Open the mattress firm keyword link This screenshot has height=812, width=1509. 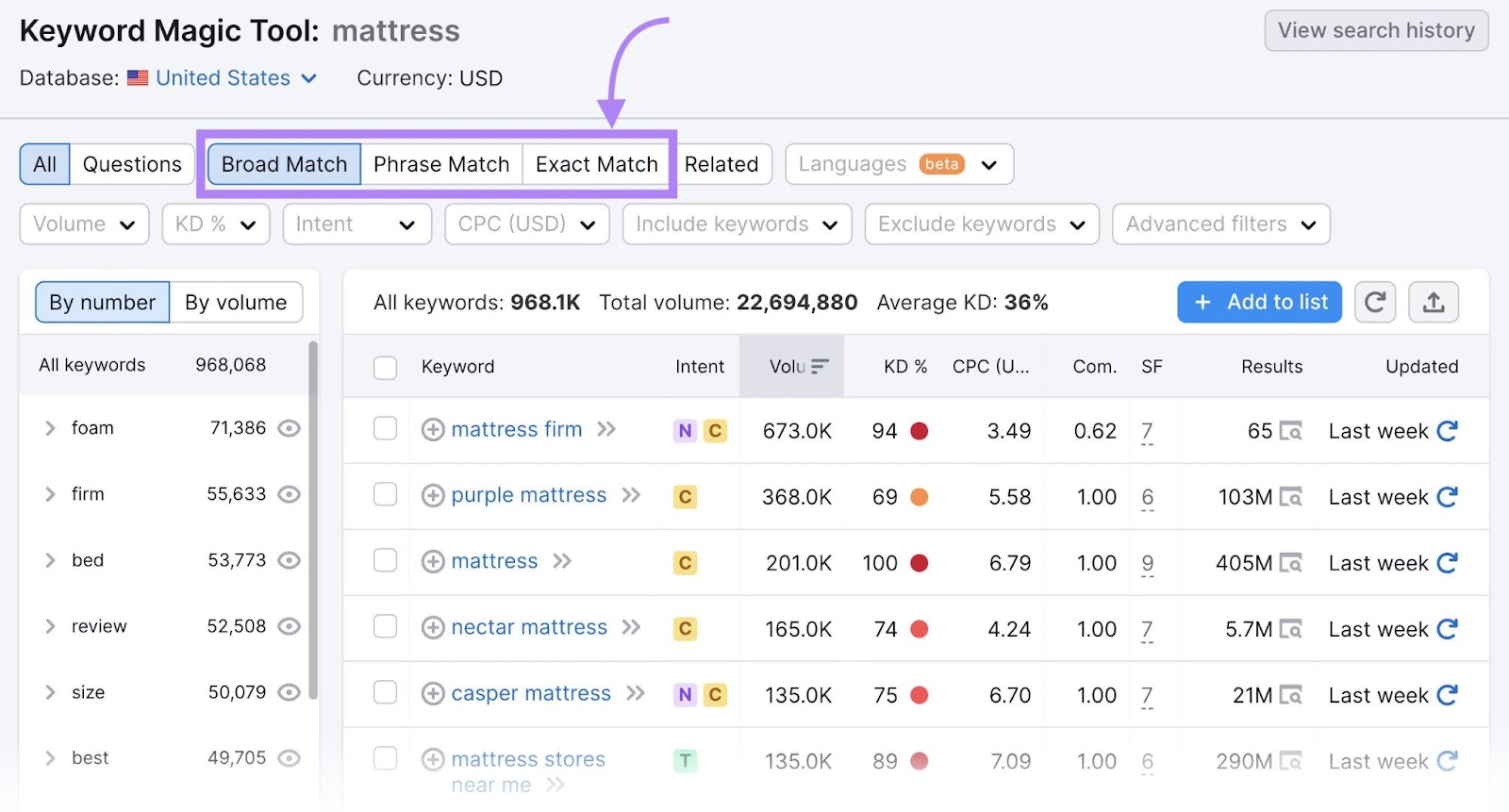(517, 430)
